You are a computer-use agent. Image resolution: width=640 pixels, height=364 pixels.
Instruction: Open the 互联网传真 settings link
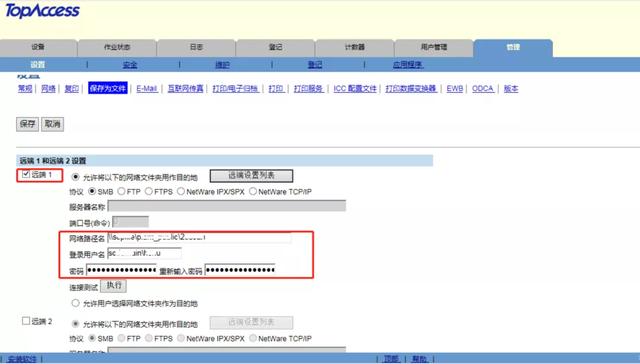[185, 89]
